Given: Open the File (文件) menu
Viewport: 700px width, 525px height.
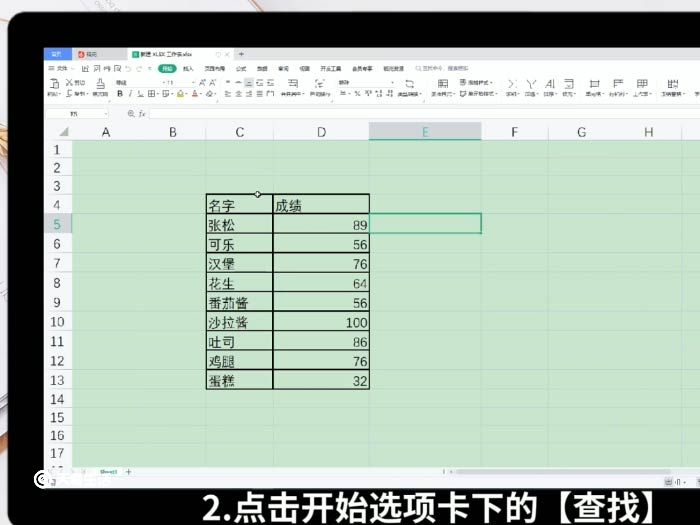Looking at the screenshot, I should [62, 68].
